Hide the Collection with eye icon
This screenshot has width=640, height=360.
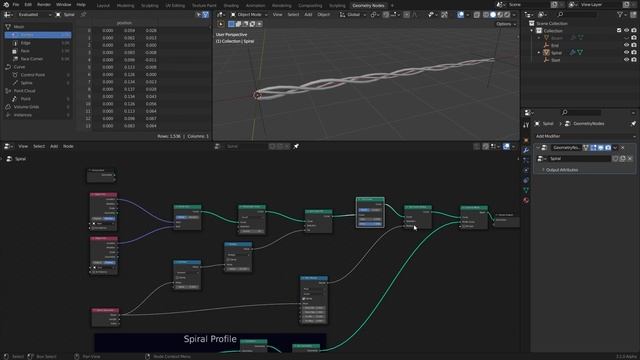[x=627, y=31]
